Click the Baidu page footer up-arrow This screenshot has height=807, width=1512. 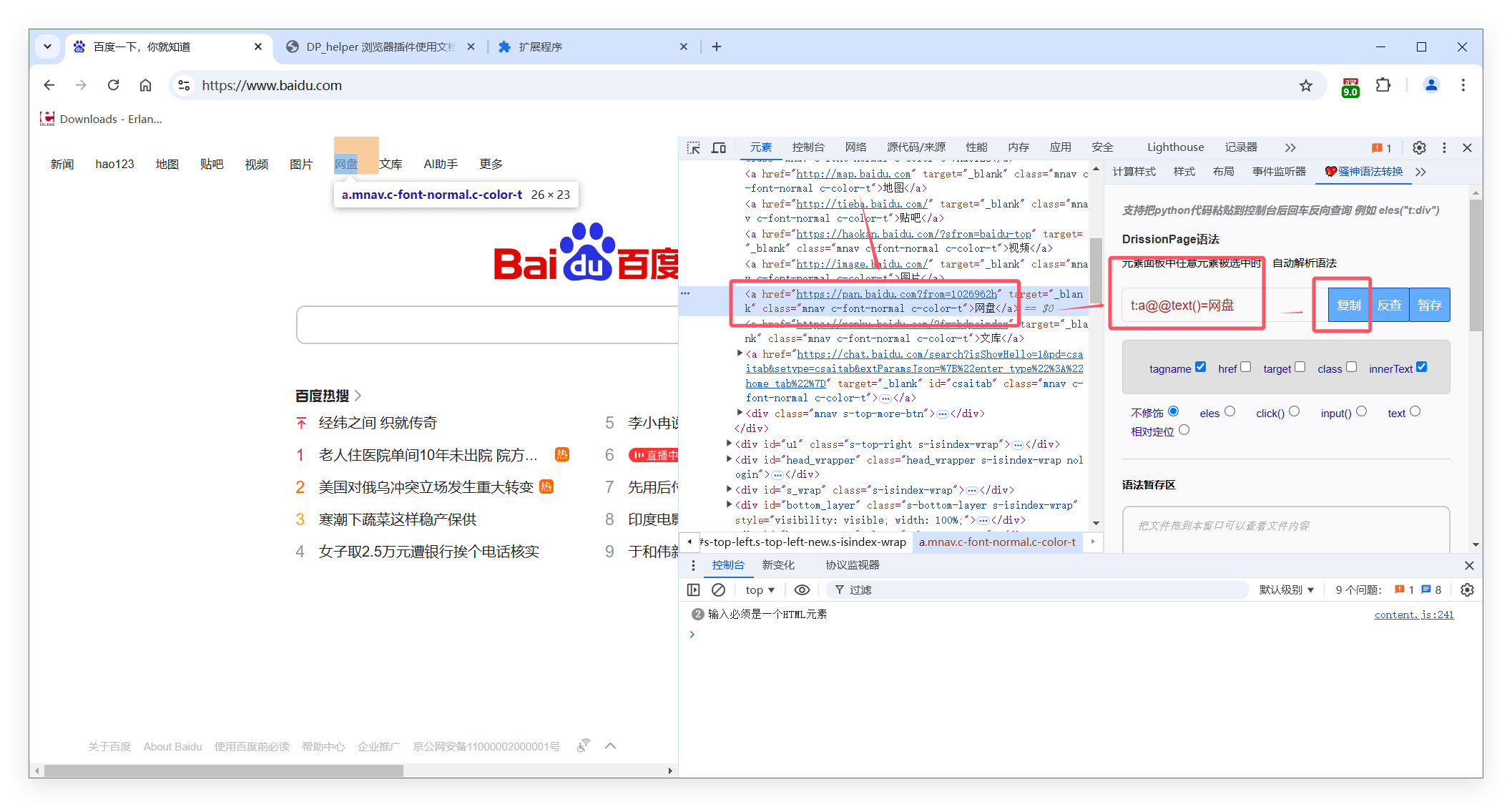tap(610, 745)
